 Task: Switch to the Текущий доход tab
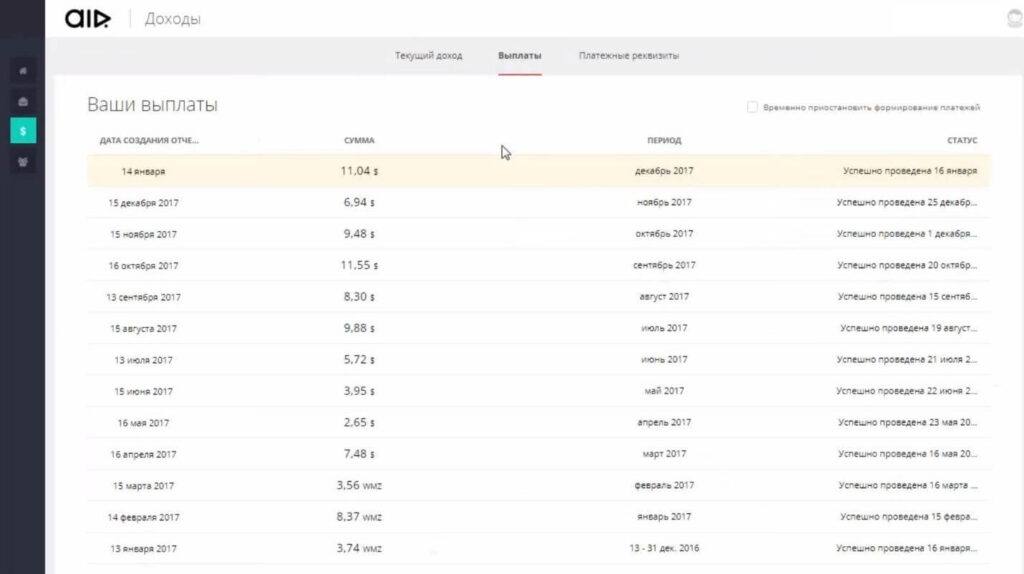click(428, 56)
